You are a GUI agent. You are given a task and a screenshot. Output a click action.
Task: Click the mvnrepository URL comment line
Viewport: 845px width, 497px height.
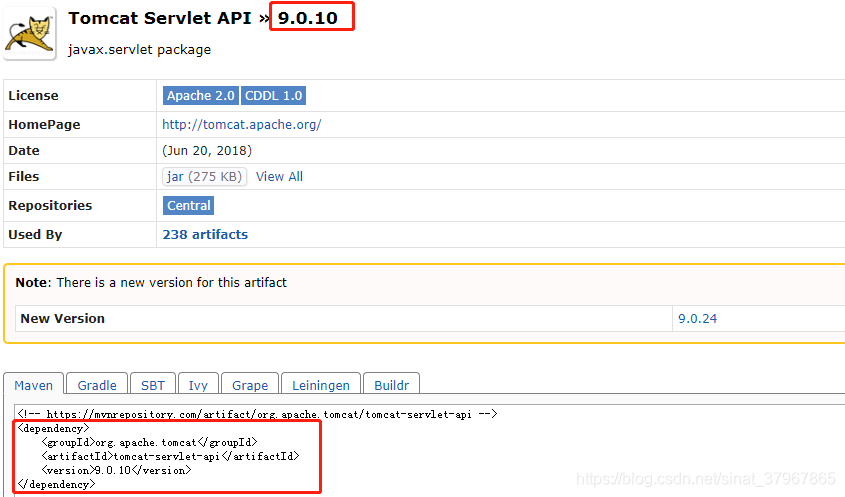258,414
